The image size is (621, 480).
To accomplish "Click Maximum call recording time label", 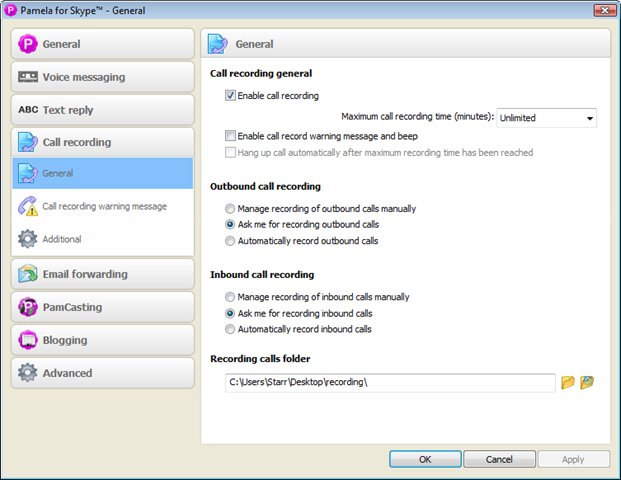I will pyautogui.click(x=418, y=116).
